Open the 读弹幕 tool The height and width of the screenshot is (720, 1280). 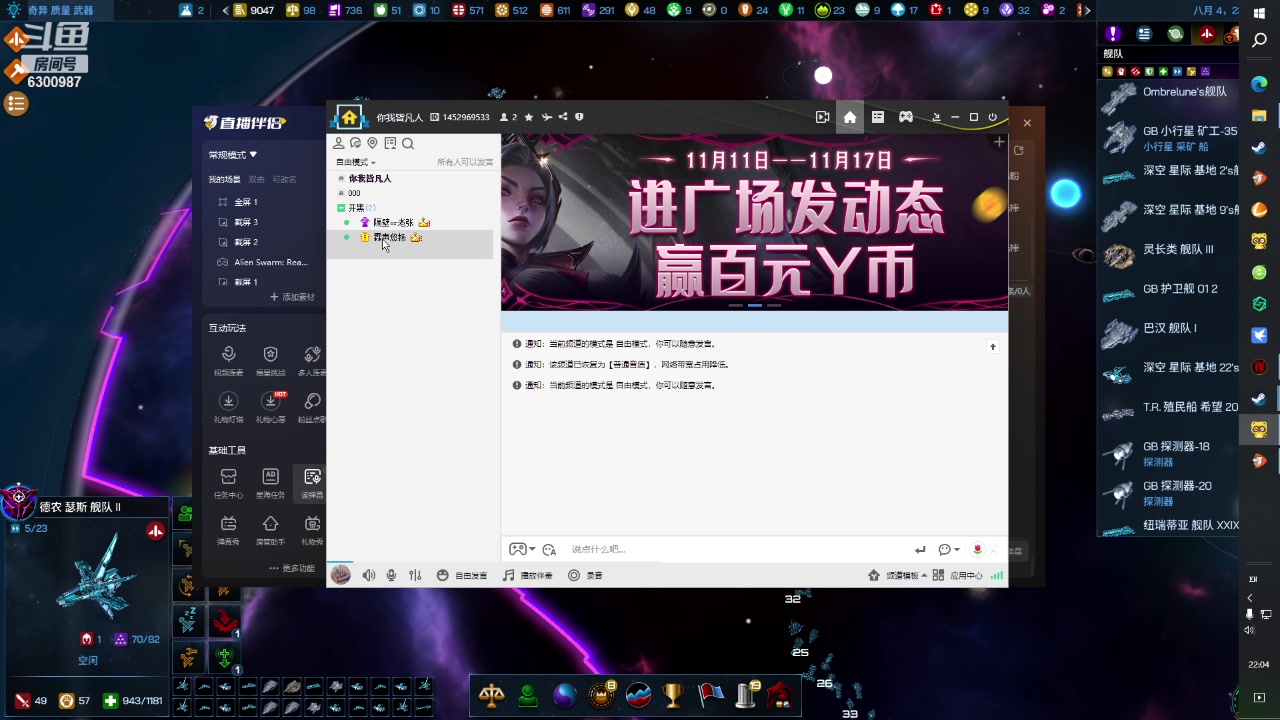(312, 483)
